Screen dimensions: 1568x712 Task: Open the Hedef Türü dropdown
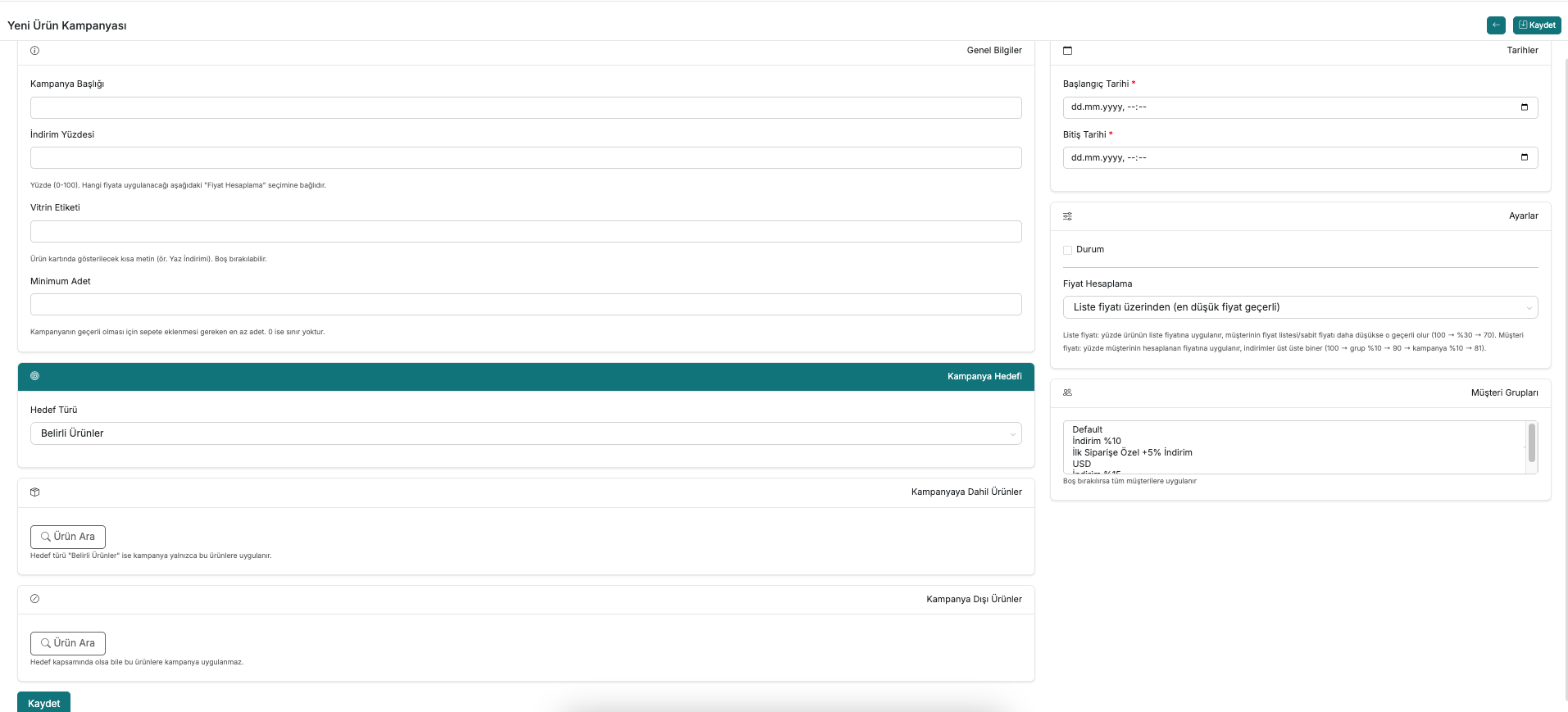[x=526, y=433]
